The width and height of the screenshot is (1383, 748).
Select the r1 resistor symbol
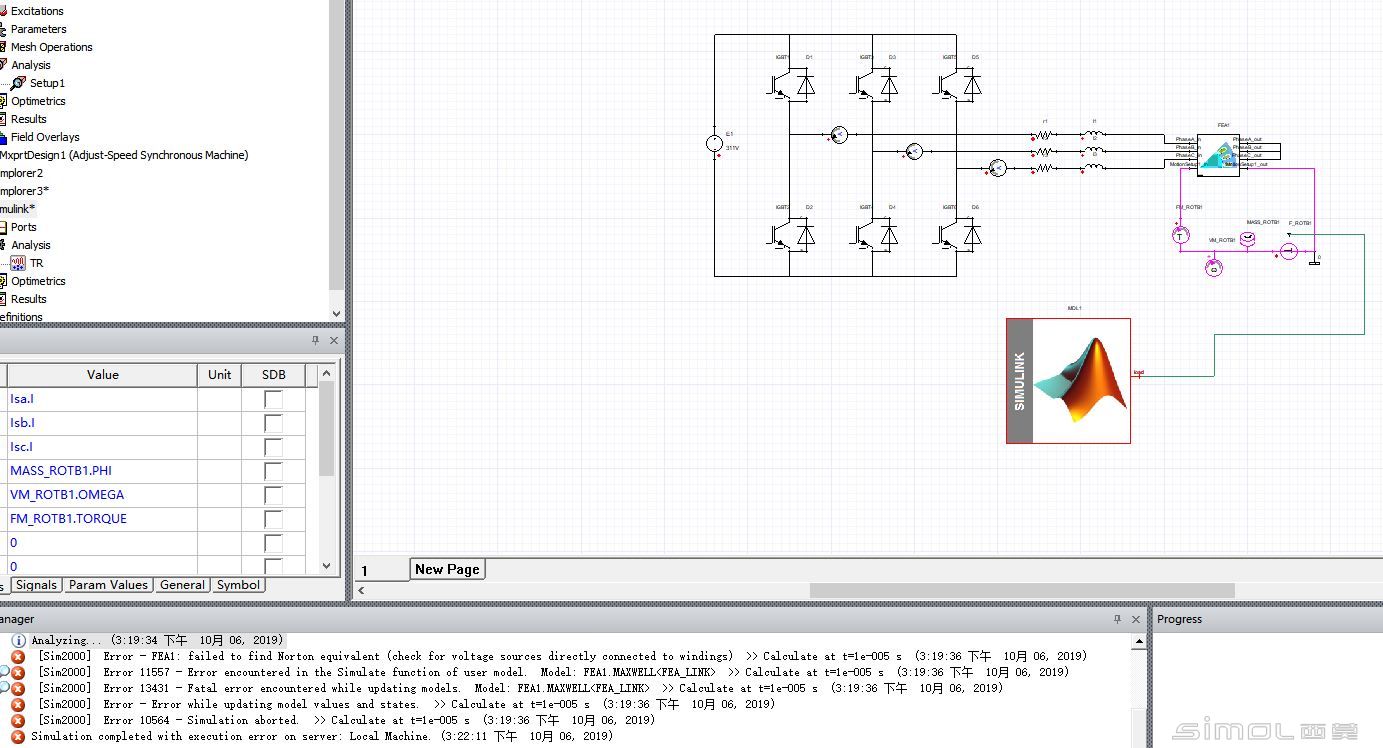click(x=1044, y=135)
